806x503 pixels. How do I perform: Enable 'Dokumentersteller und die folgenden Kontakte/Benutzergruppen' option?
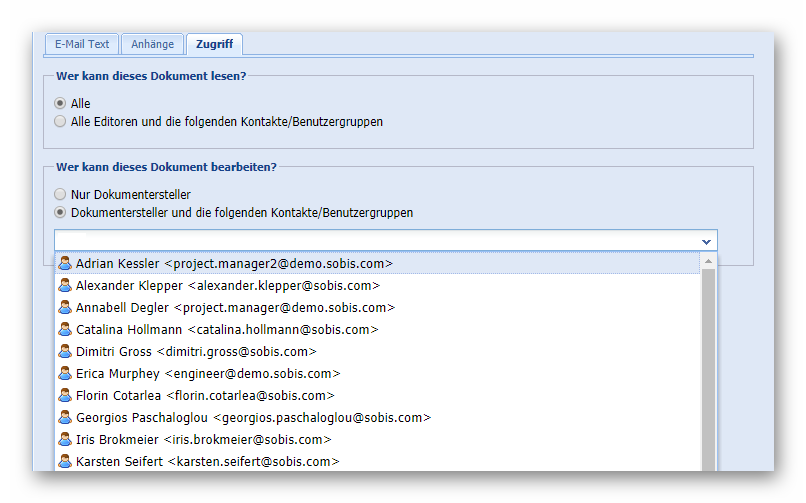point(61,213)
